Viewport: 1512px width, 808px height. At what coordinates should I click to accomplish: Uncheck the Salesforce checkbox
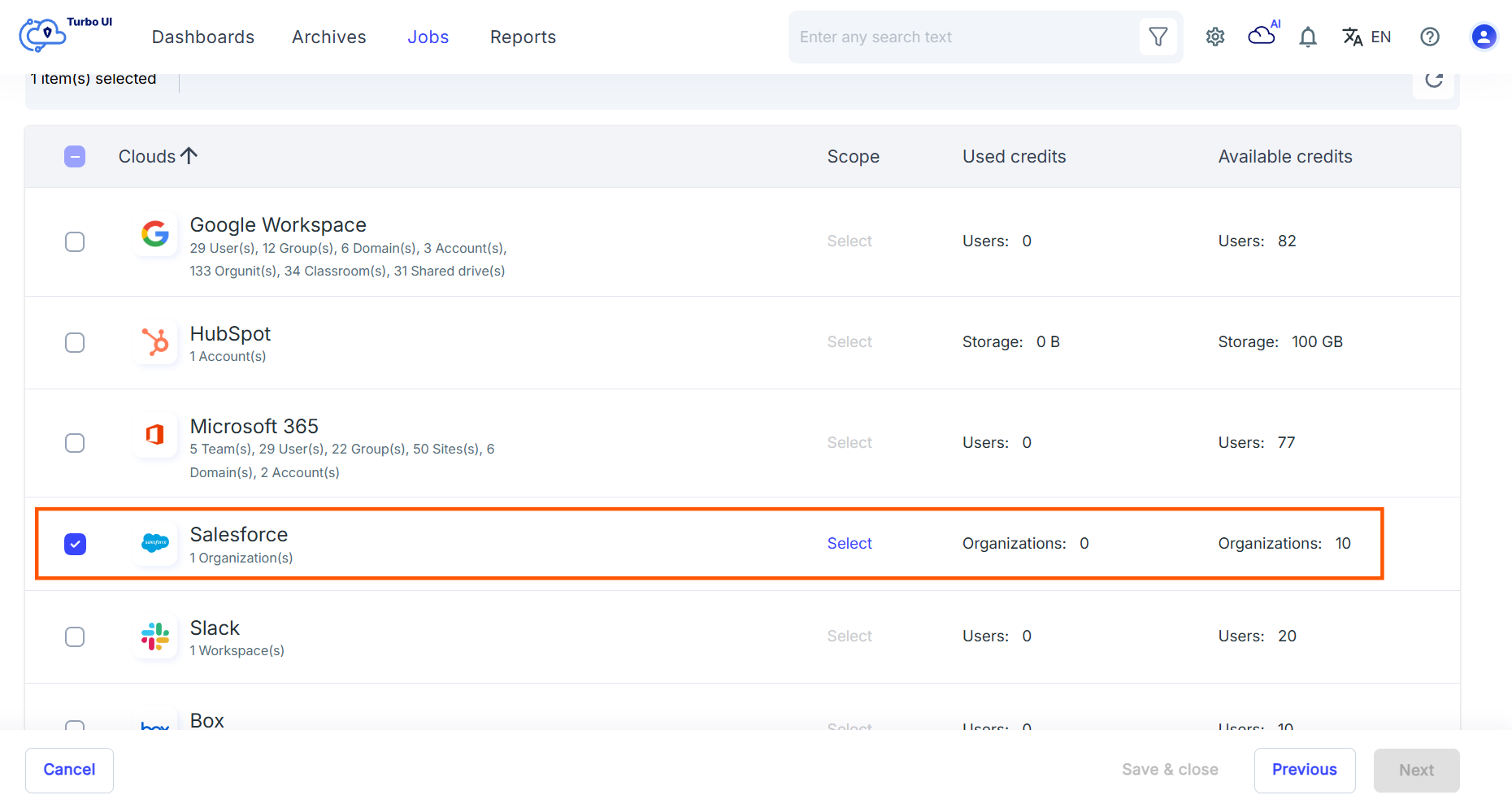75,544
